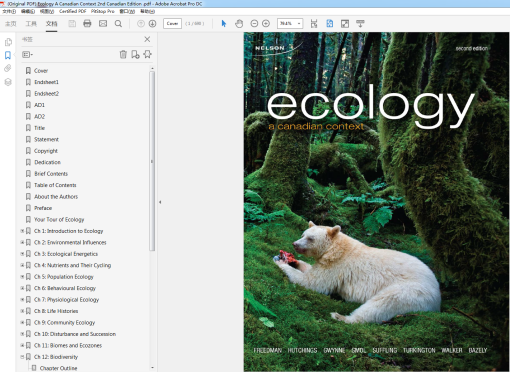Open the Find search magnifier tool
Screen dimensions: 510x372
(x=118, y=24)
